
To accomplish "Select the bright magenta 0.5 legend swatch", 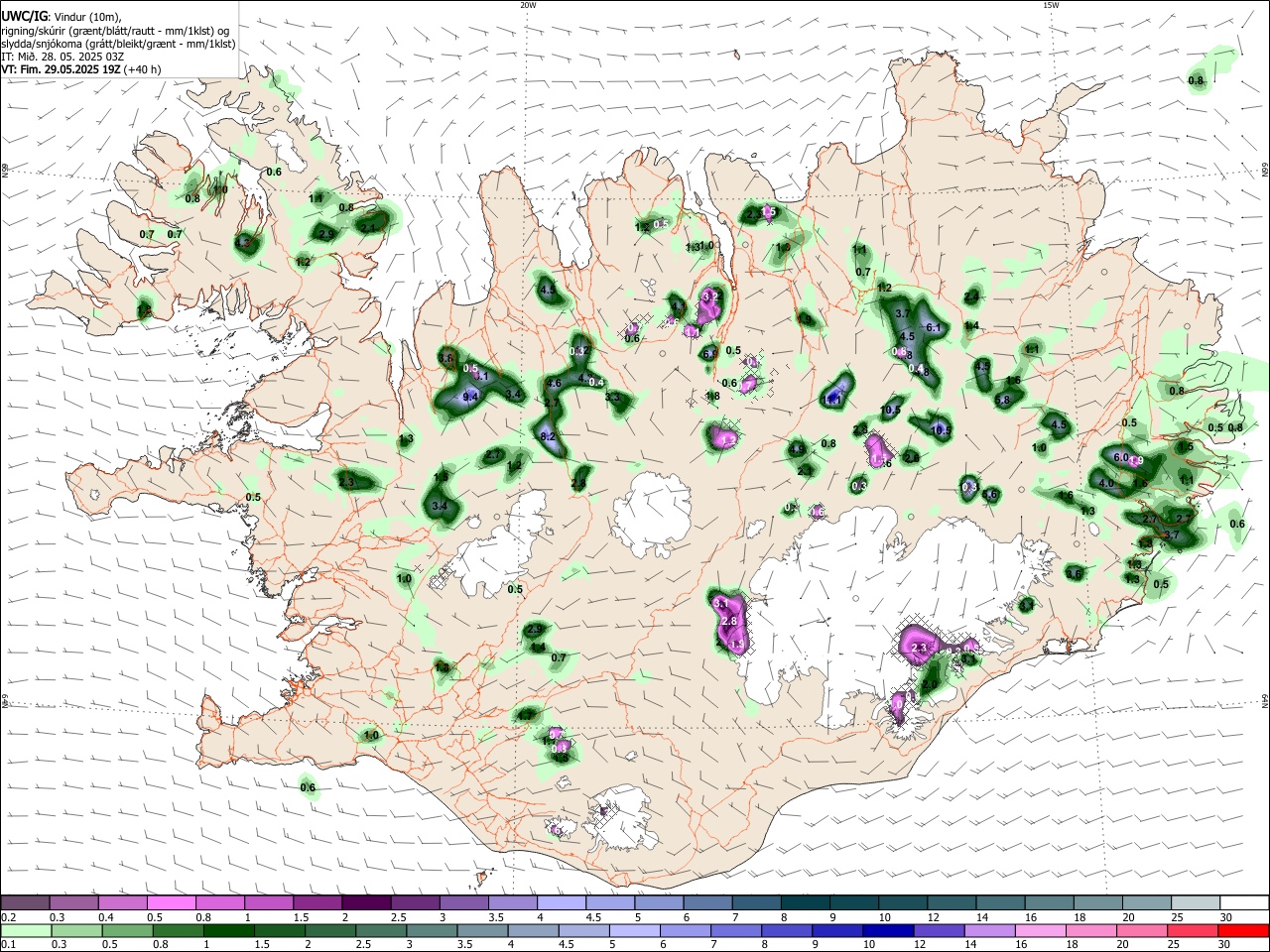I will click(172, 903).
